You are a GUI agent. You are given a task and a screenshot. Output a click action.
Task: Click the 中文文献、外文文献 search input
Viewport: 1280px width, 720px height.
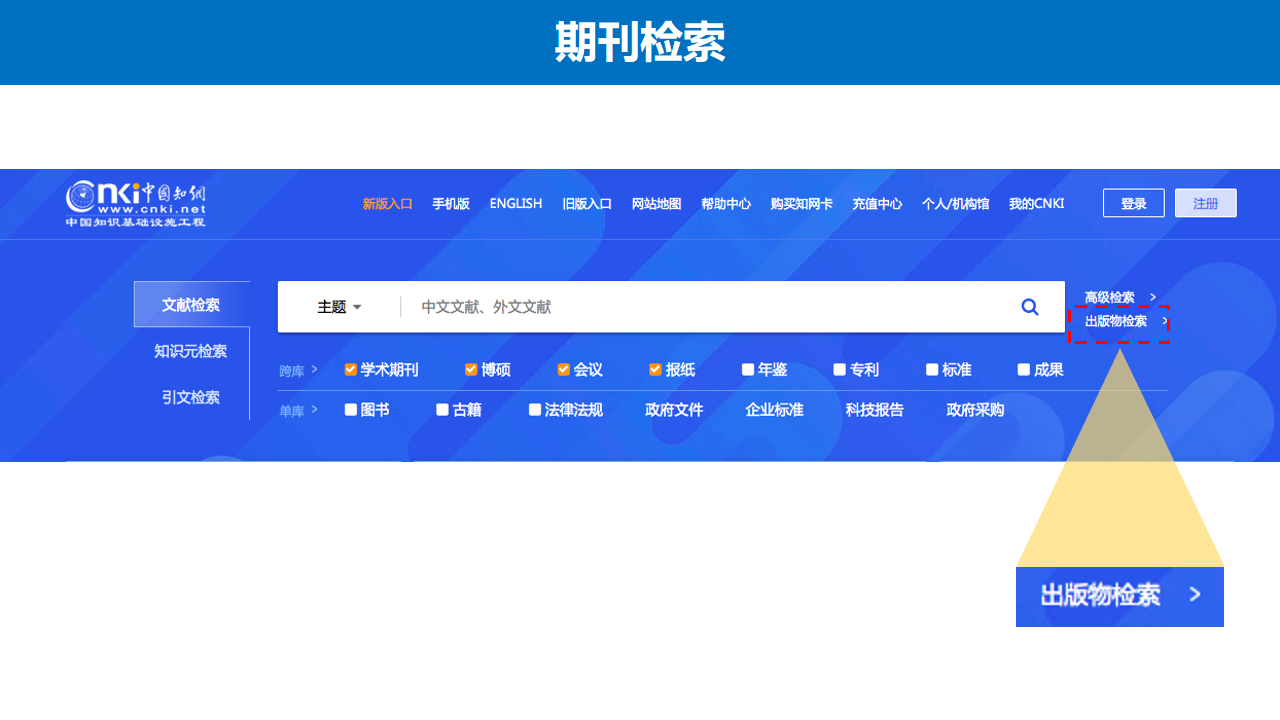[x=700, y=307]
